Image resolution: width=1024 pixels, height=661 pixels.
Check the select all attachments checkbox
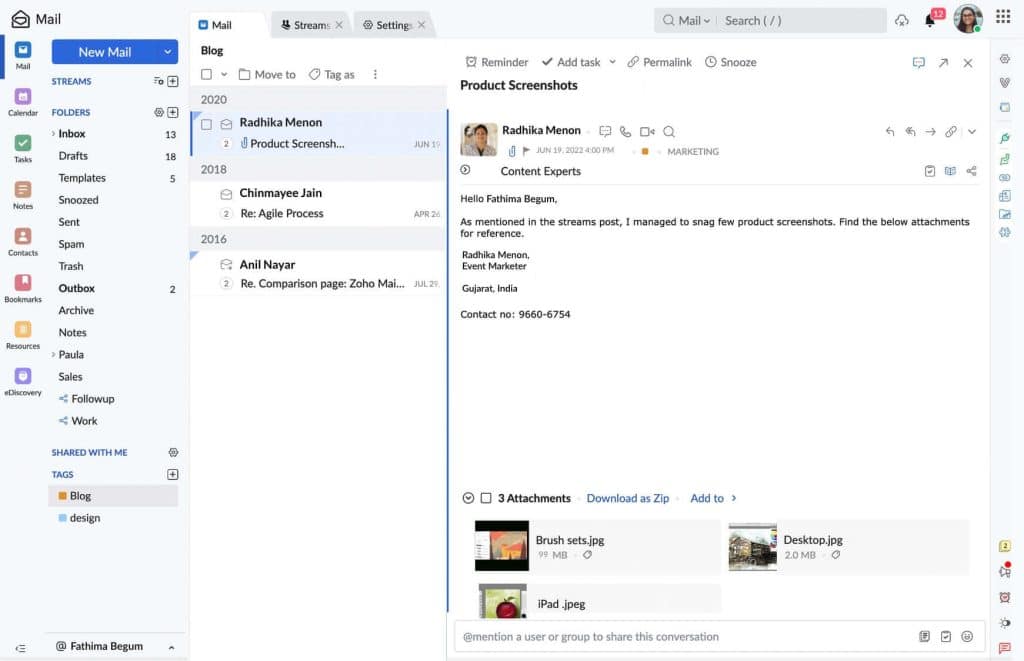pyautogui.click(x=486, y=498)
